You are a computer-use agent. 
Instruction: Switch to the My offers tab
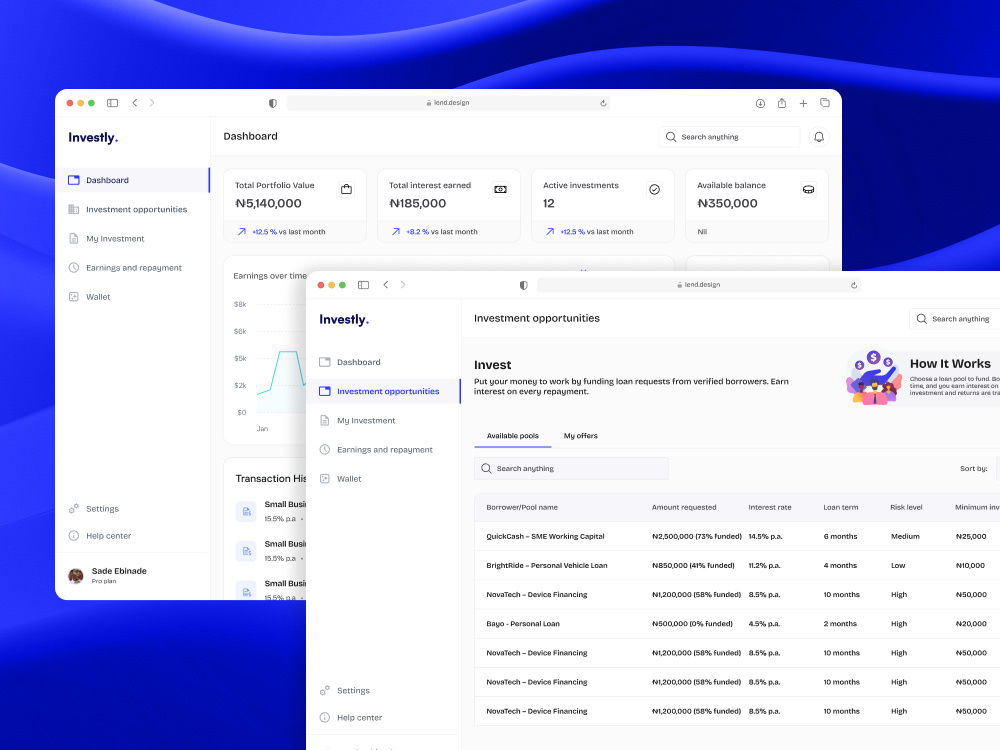tap(580, 436)
